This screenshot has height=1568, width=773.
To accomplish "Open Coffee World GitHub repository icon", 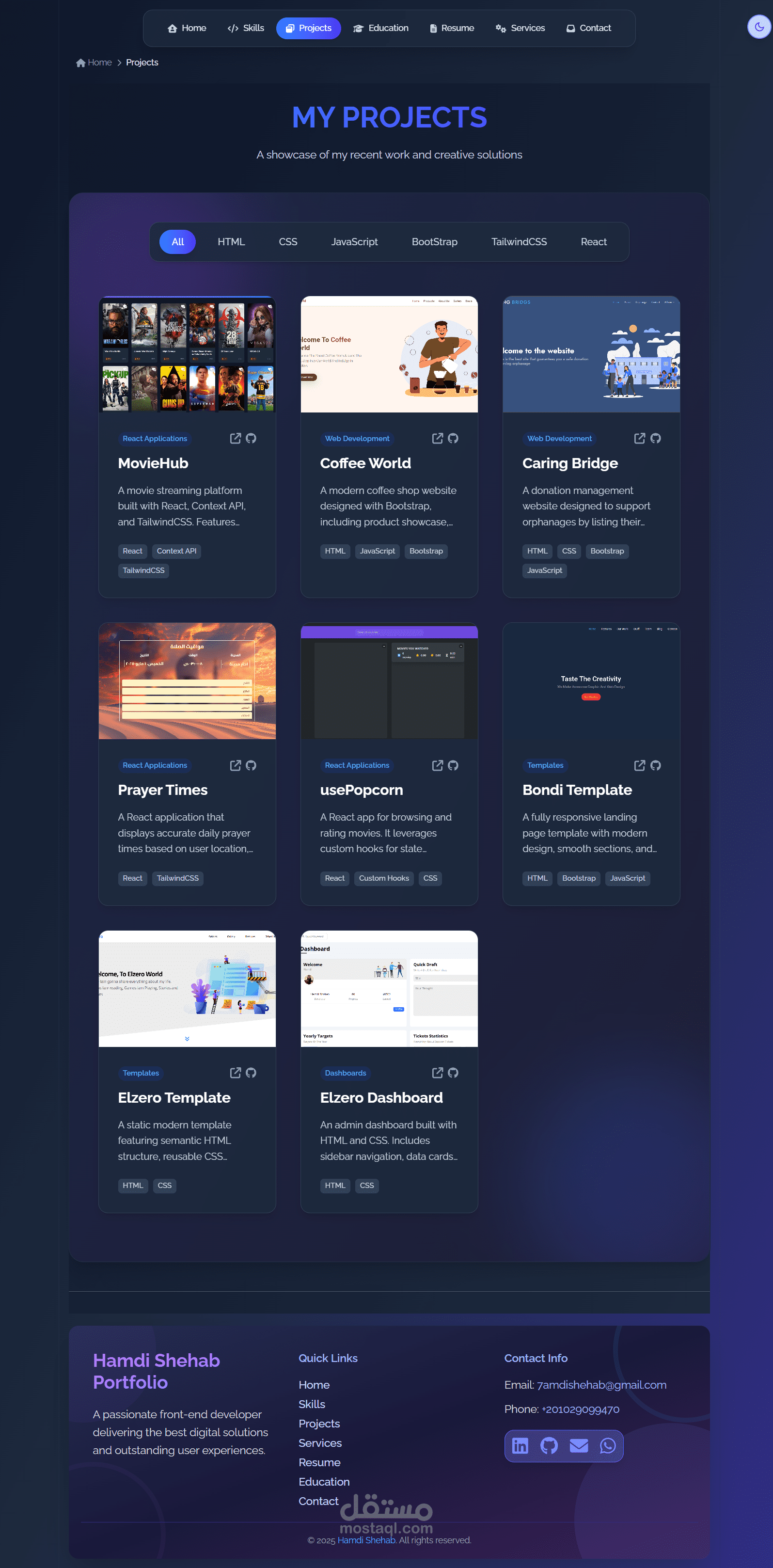I will 453,438.
